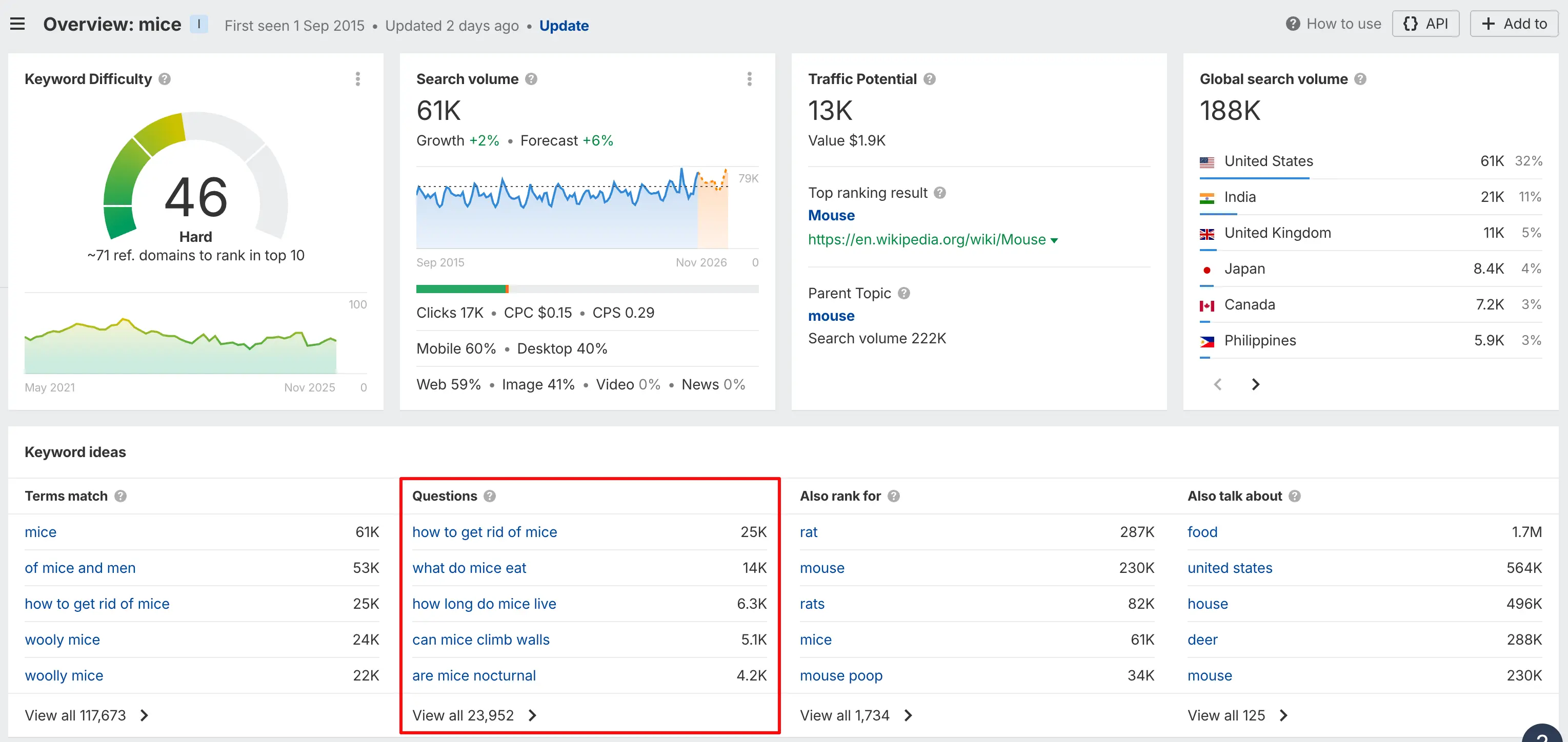Click Also rank for help icon
The image size is (1568, 742).
click(894, 496)
